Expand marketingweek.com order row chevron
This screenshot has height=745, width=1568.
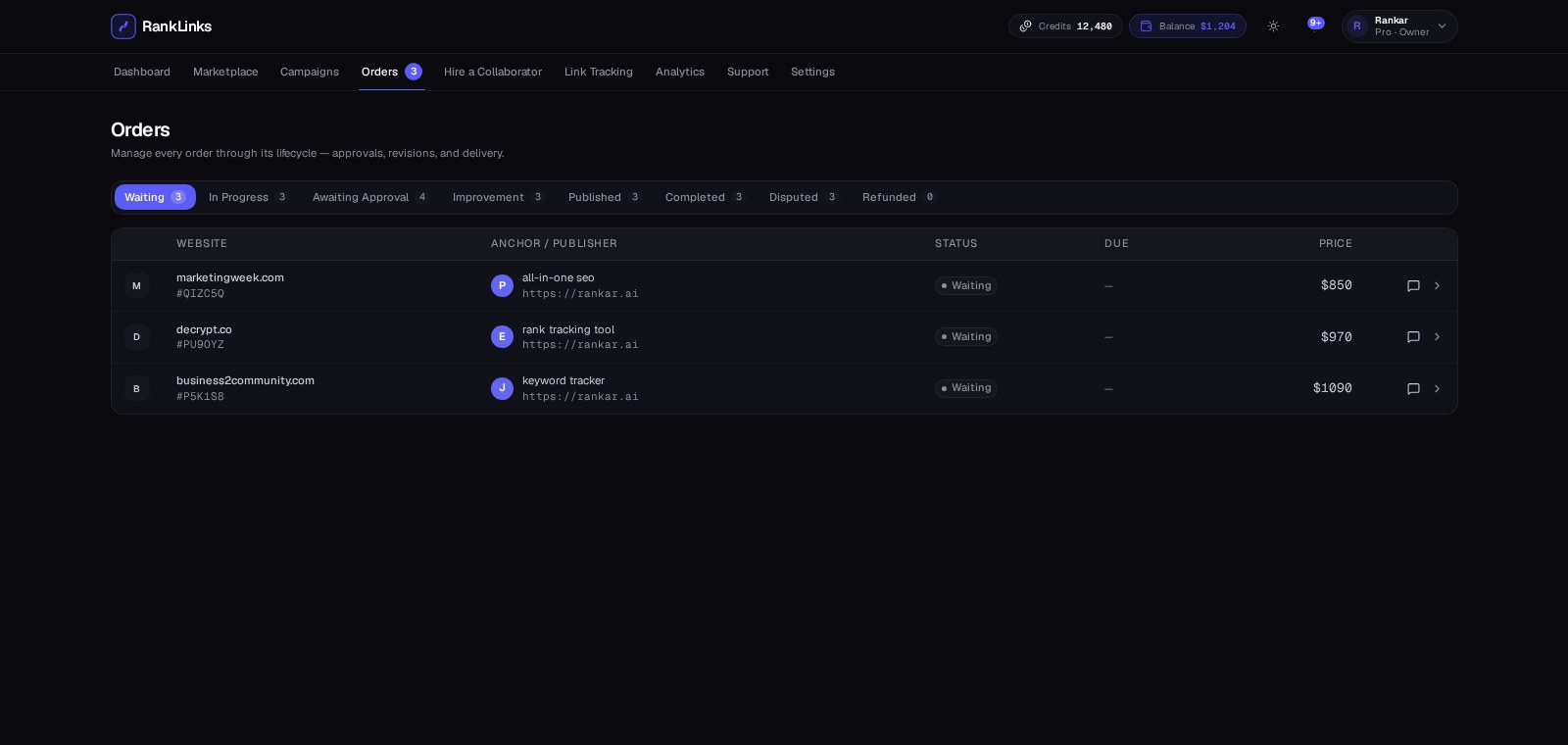[x=1437, y=286]
